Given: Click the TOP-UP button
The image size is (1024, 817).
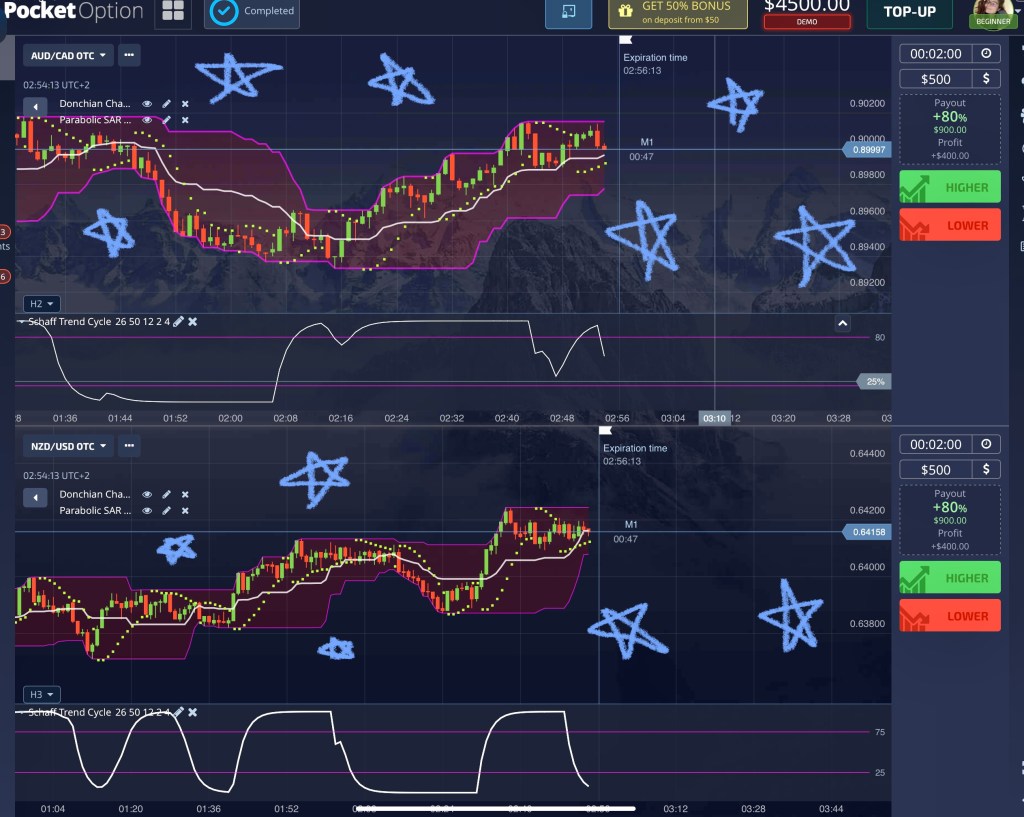Looking at the screenshot, I should (908, 14).
